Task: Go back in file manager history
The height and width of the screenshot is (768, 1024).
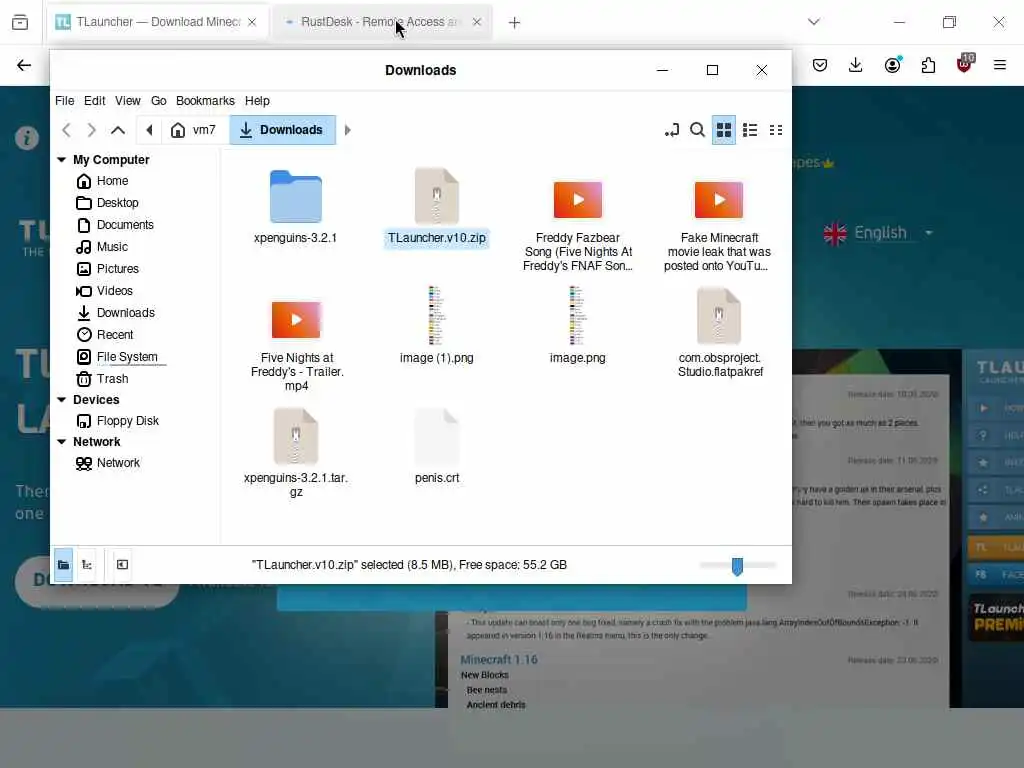Action: coord(67,130)
